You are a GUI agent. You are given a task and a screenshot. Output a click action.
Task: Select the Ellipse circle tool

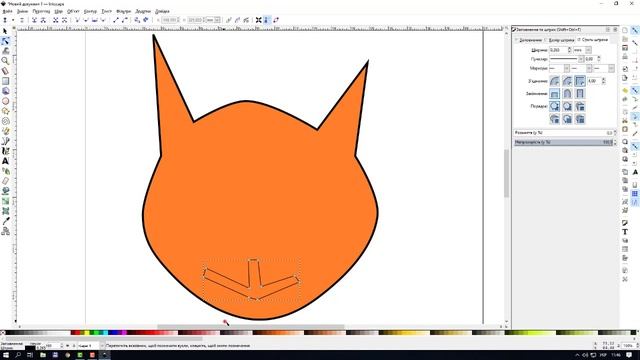tap(5, 101)
